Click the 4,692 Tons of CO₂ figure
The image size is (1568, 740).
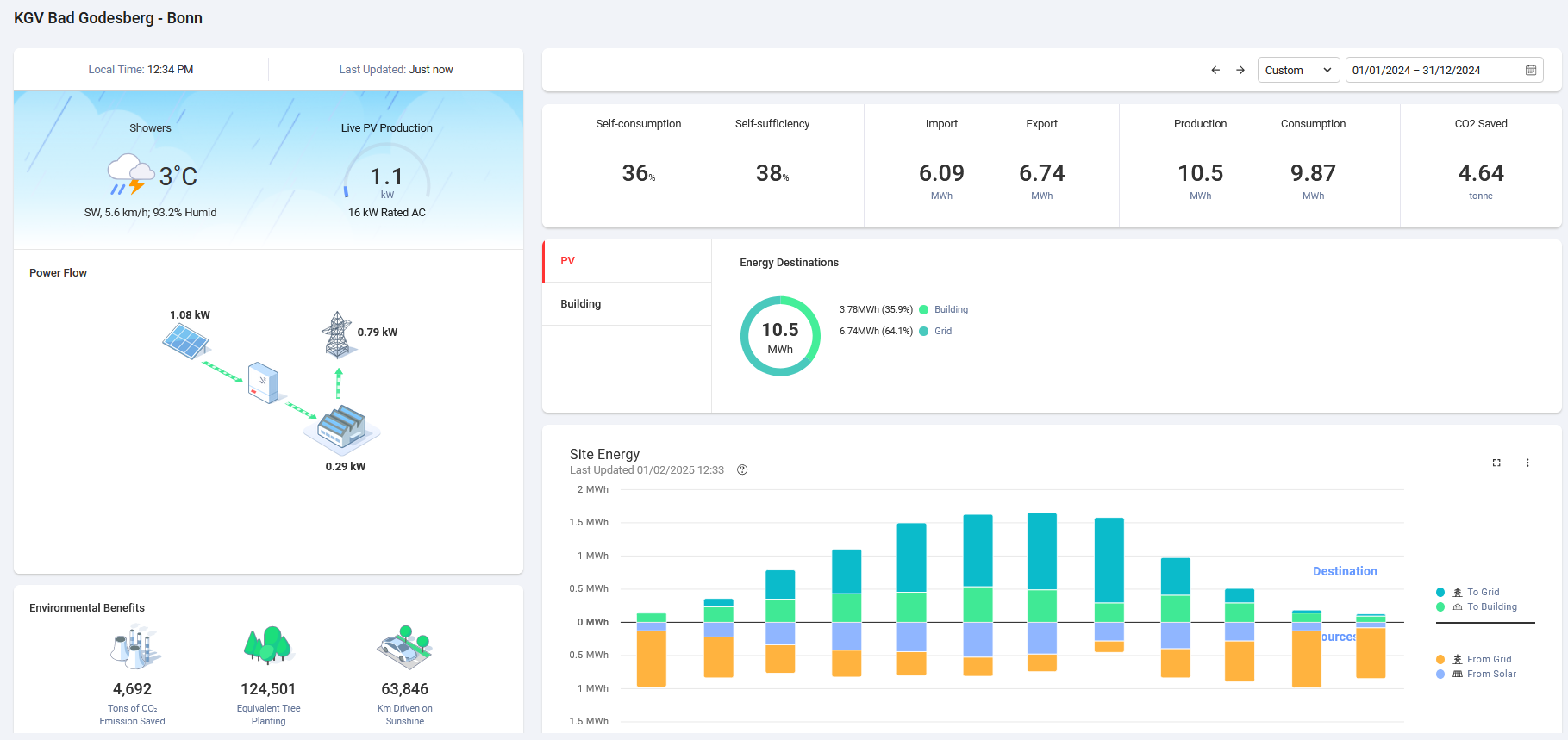click(132, 689)
